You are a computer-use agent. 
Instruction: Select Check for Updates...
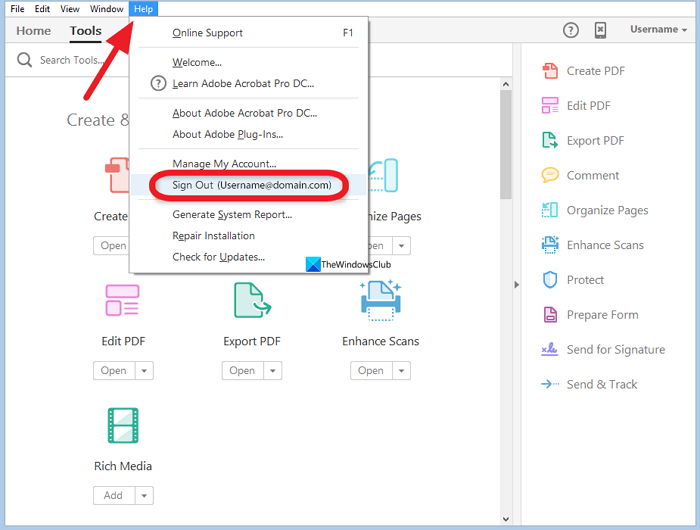pos(249,257)
